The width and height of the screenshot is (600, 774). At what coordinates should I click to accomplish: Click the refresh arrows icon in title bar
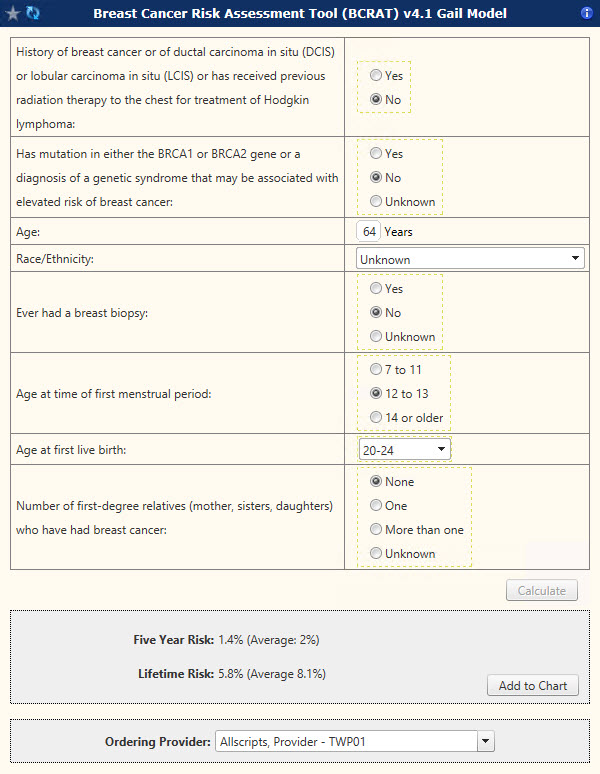tap(33, 13)
